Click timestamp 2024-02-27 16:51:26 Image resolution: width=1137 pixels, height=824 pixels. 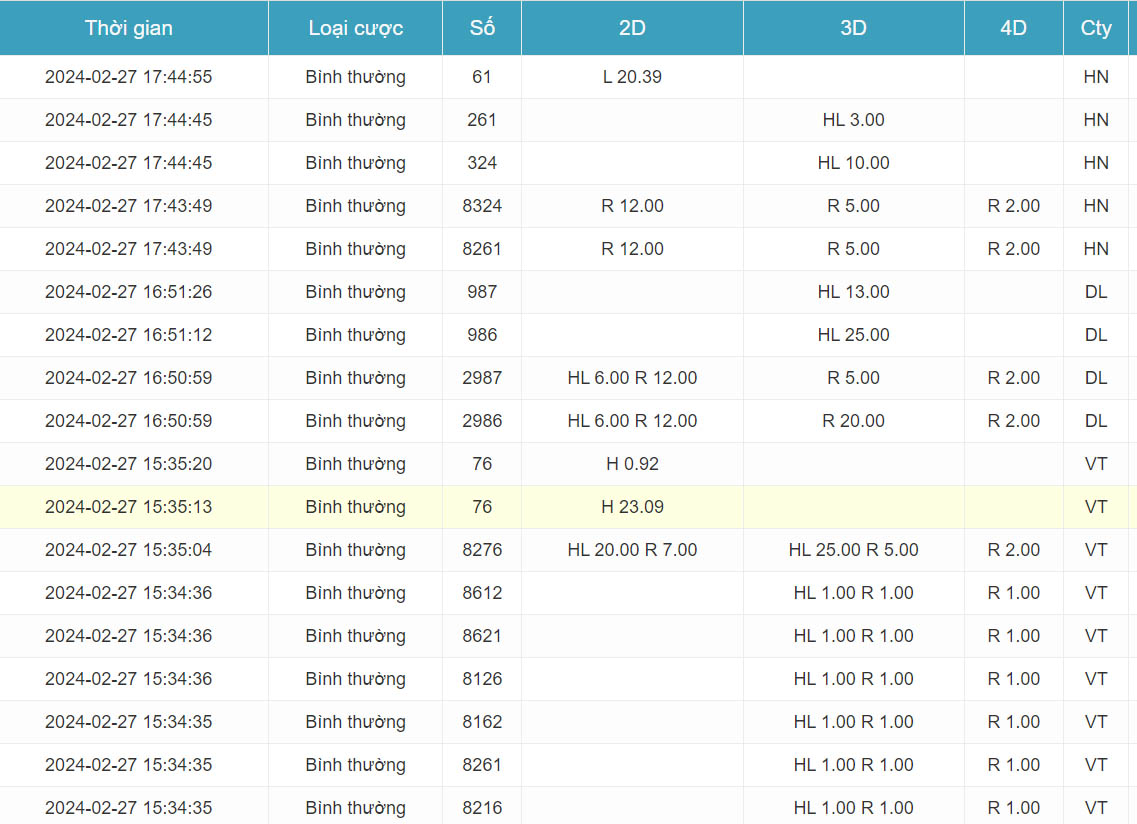pos(128,292)
